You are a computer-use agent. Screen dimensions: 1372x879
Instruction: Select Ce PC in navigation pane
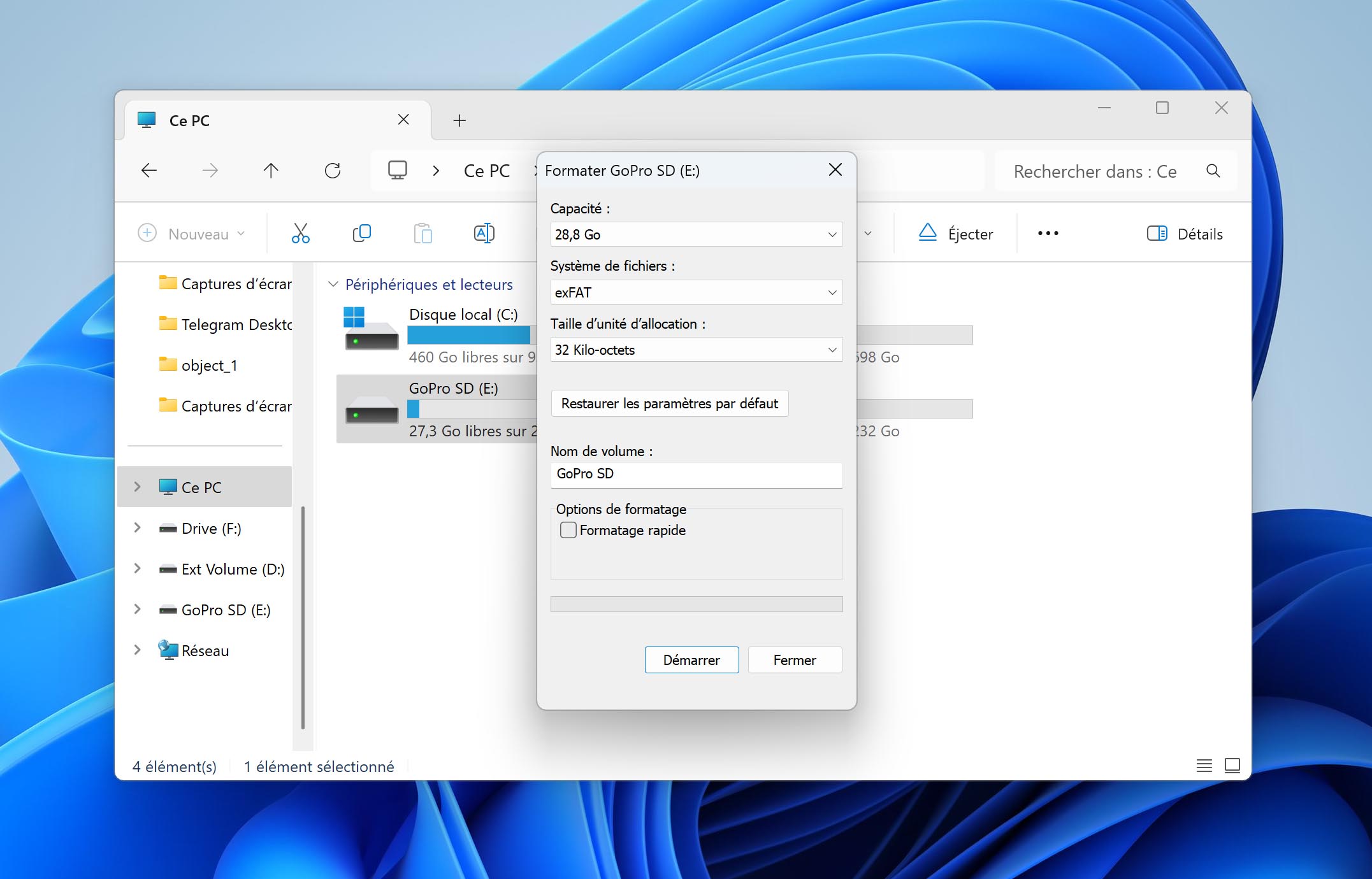click(x=205, y=487)
